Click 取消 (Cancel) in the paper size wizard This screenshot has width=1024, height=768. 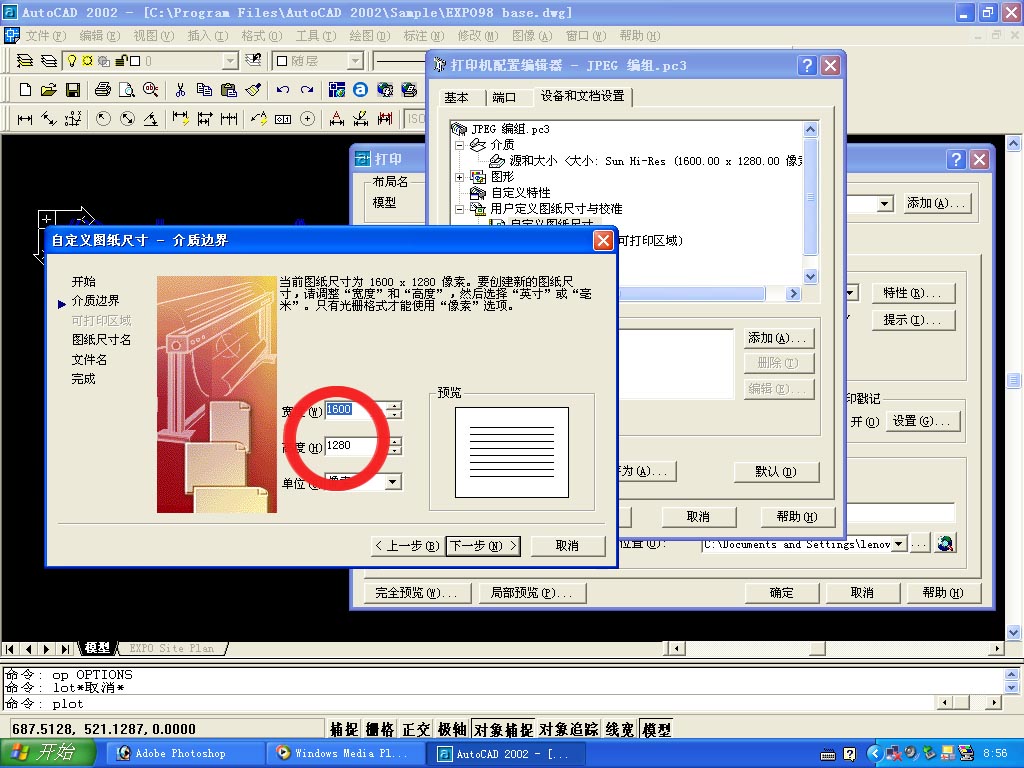(x=567, y=546)
